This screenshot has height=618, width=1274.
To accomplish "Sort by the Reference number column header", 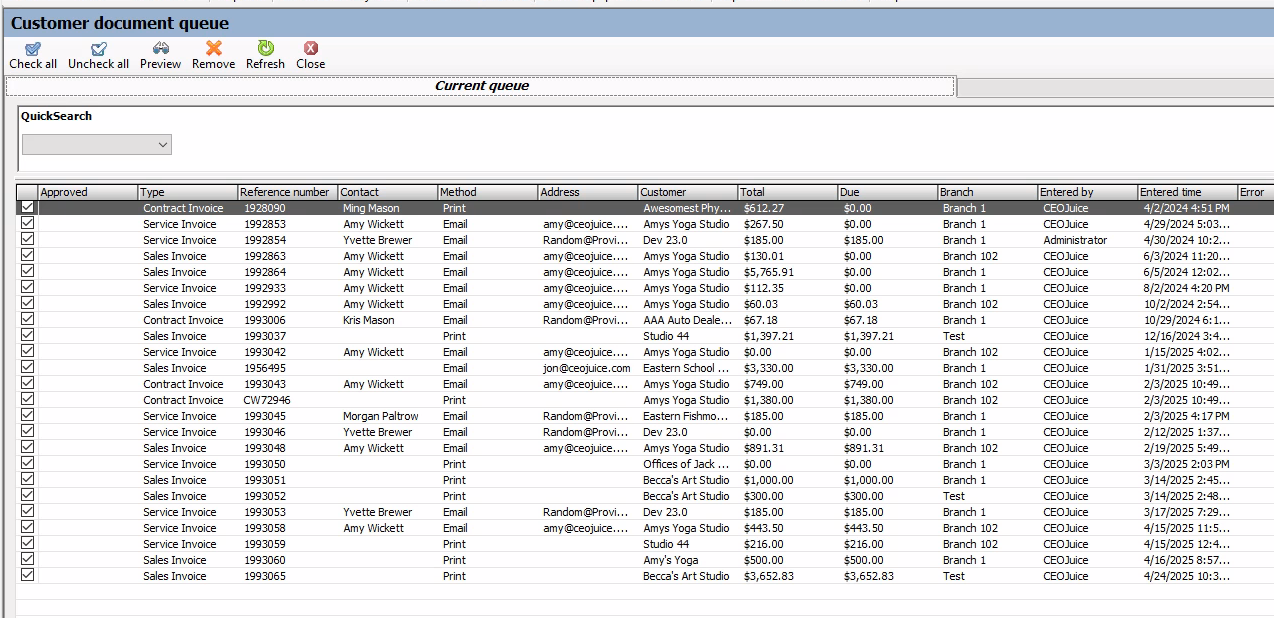I will coord(288,192).
